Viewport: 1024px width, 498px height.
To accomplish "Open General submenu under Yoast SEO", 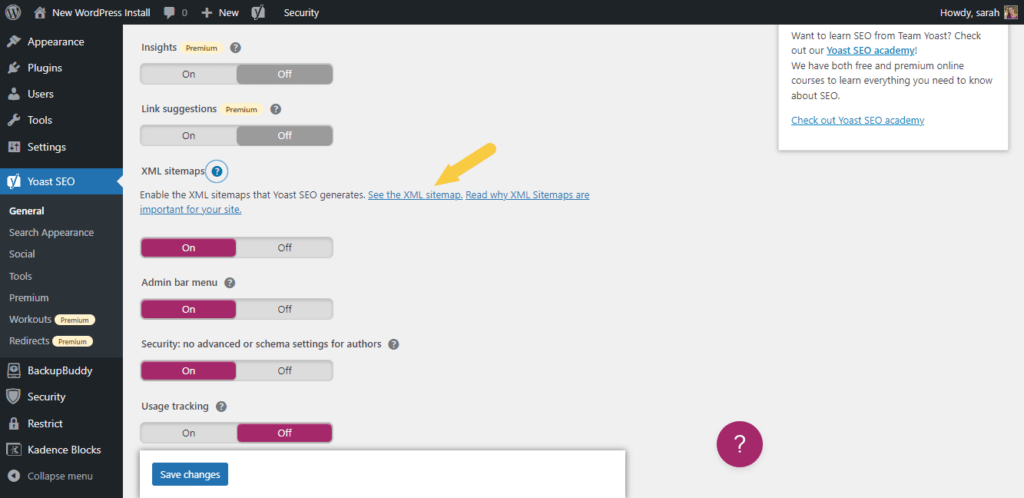I will [x=27, y=211].
